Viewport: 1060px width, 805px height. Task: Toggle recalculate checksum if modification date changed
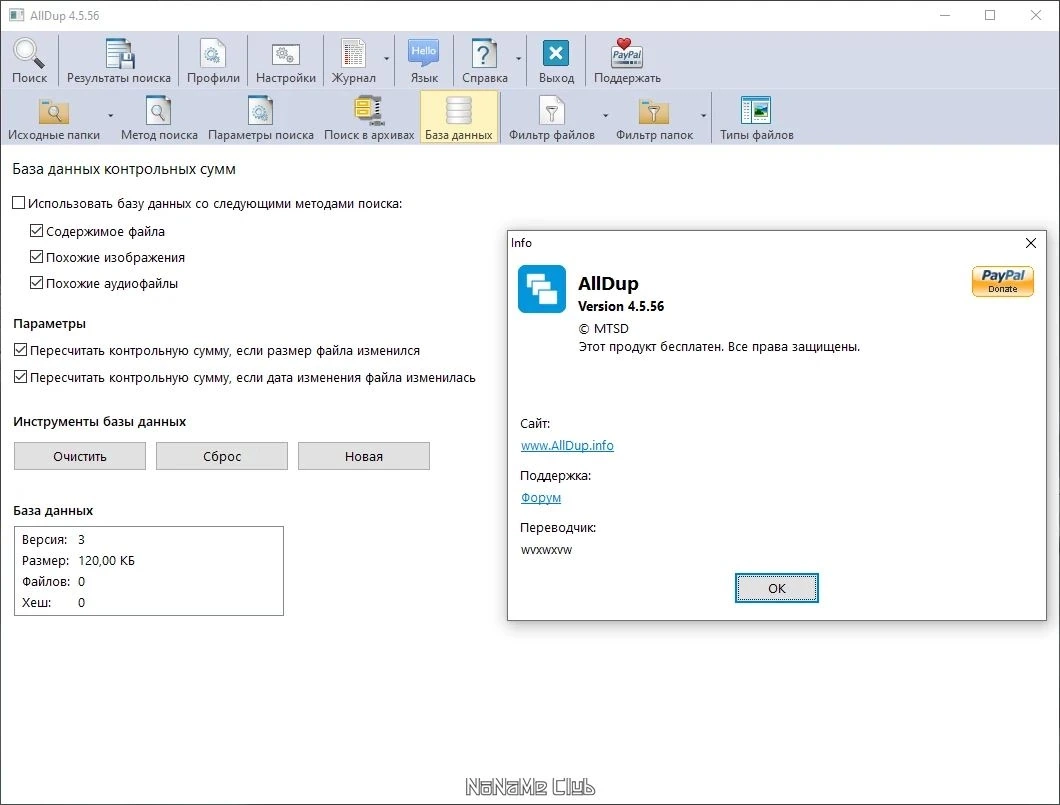tap(20, 376)
